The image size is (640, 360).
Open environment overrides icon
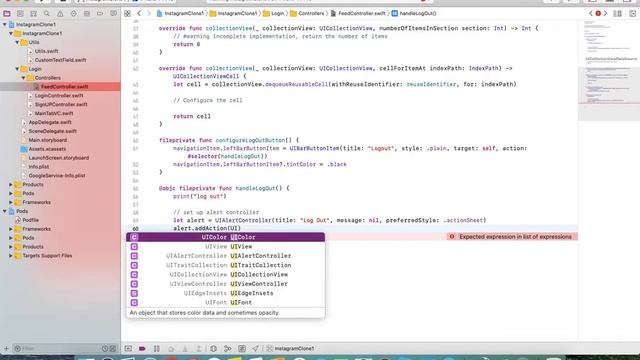click(242, 349)
